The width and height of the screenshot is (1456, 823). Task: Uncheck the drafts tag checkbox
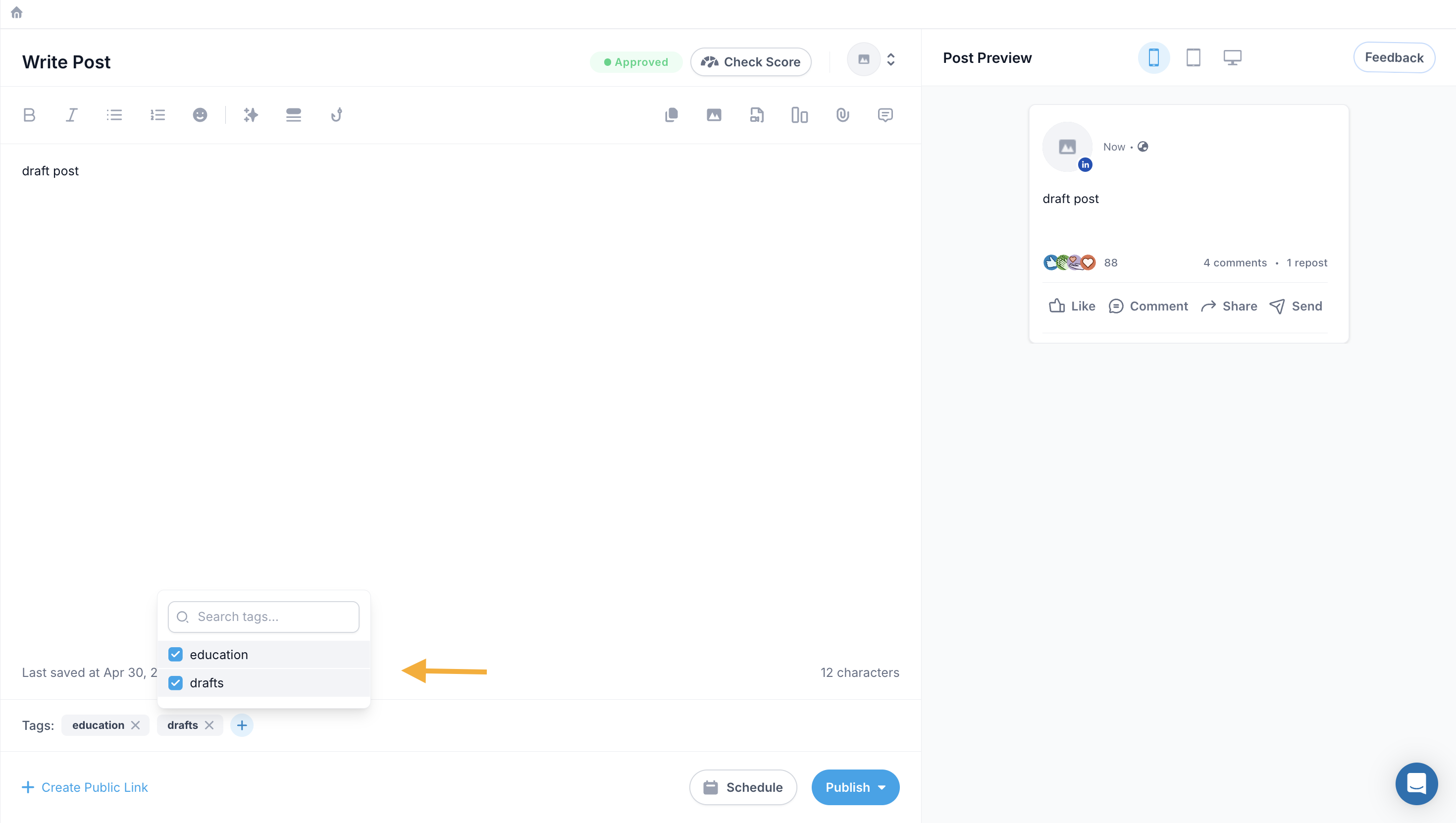(175, 682)
